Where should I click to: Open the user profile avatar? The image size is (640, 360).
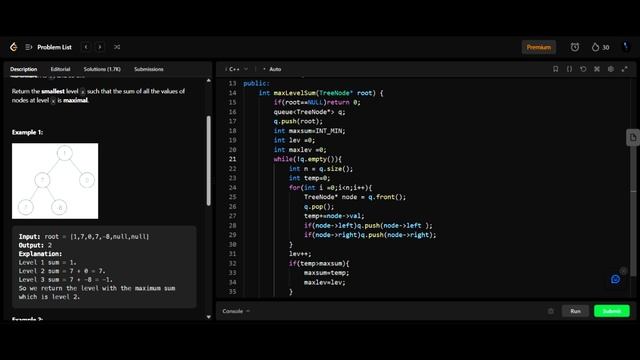pyautogui.click(x=626, y=47)
